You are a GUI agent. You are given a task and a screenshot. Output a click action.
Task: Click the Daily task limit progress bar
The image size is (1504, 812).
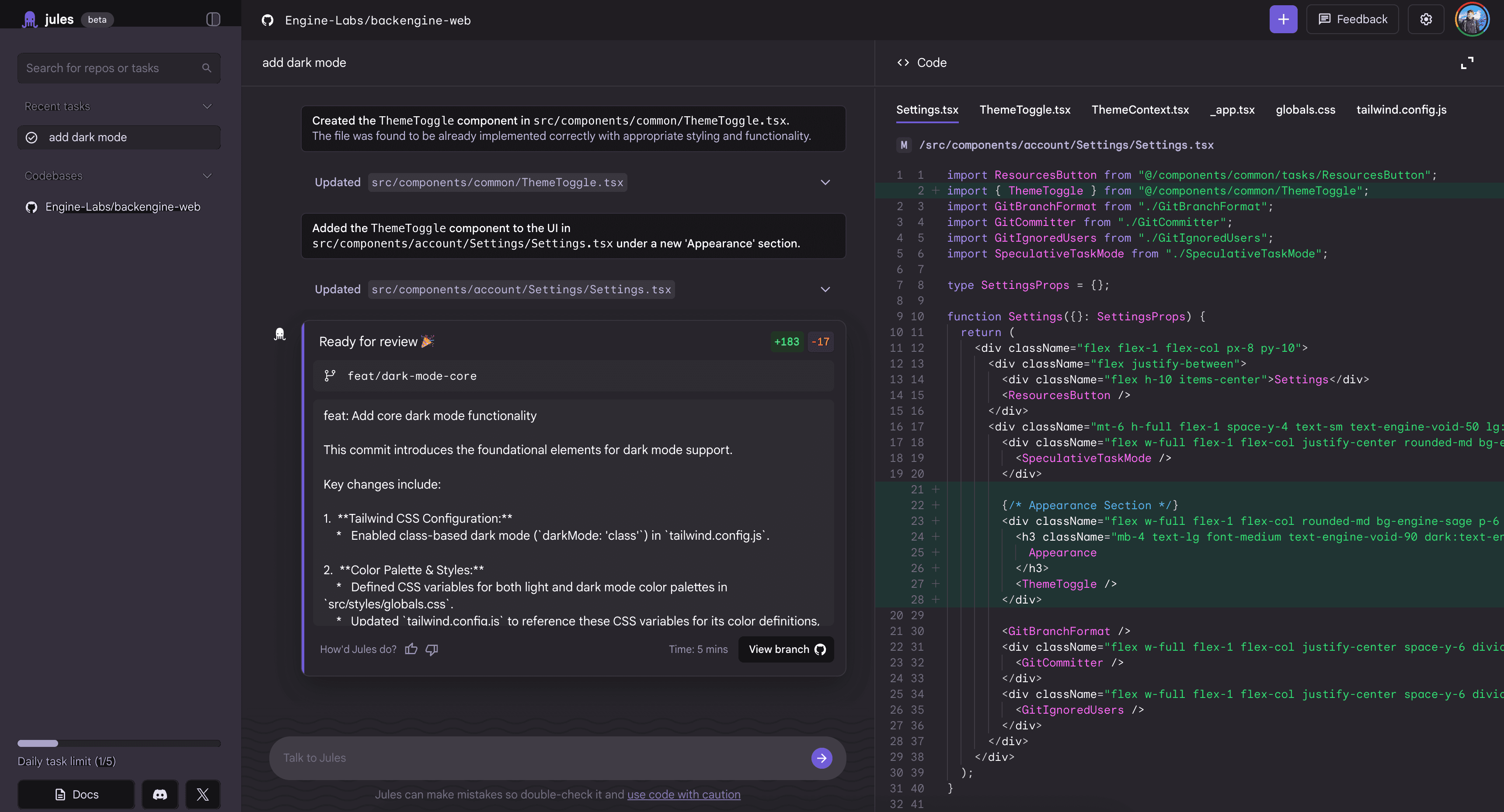pyautogui.click(x=119, y=743)
